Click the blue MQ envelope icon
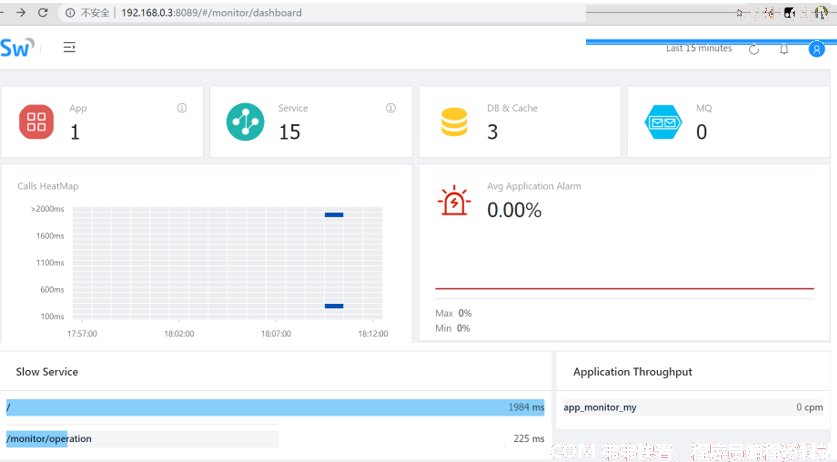 663,122
